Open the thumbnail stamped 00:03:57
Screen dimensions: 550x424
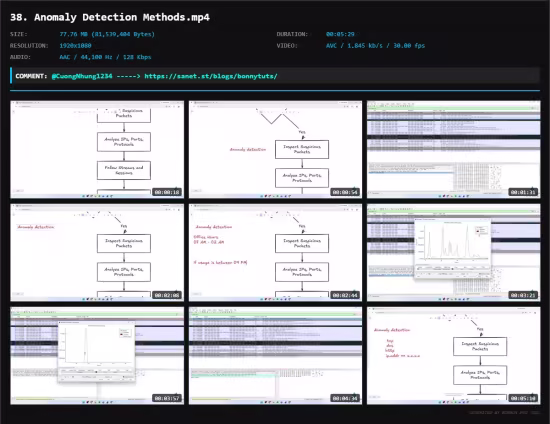[x=97, y=356]
